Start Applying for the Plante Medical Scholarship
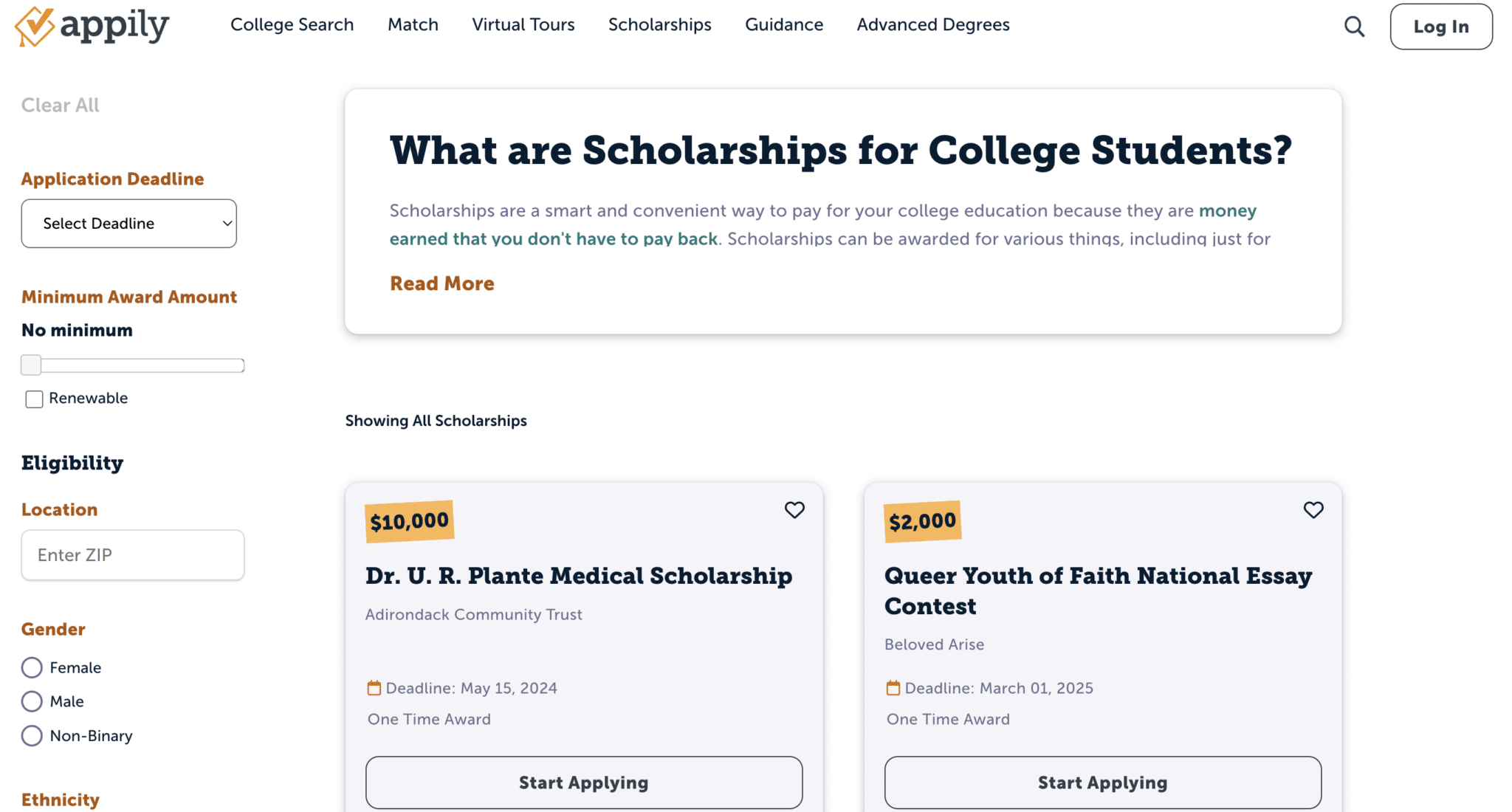1512x812 pixels. point(583,782)
